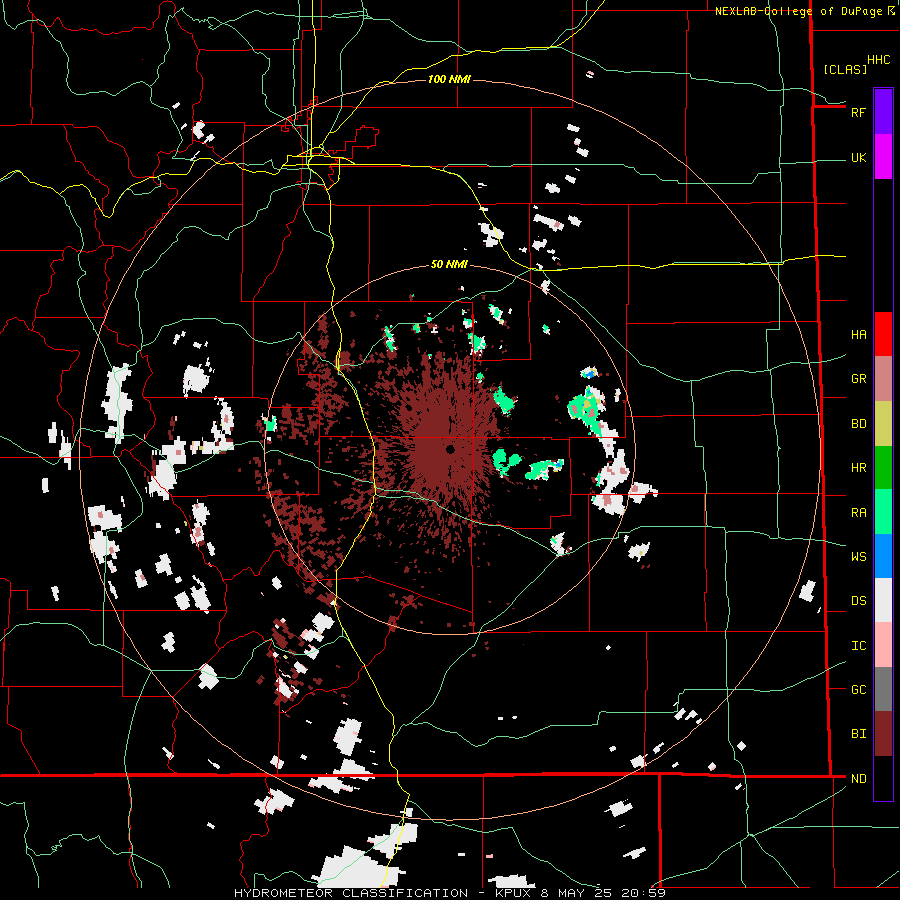Click the "IC" legend label
The image size is (900, 900).
[858, 646]
